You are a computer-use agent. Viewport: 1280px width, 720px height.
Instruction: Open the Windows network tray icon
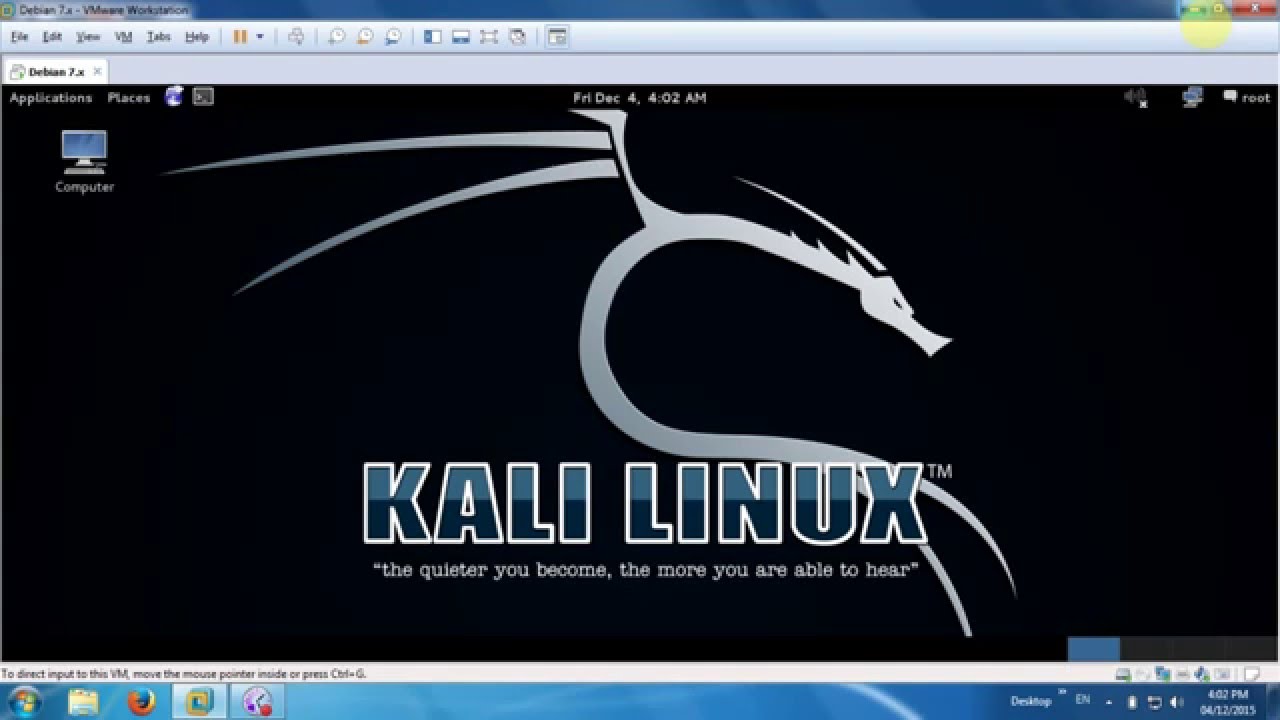[x=1154, y=702]
